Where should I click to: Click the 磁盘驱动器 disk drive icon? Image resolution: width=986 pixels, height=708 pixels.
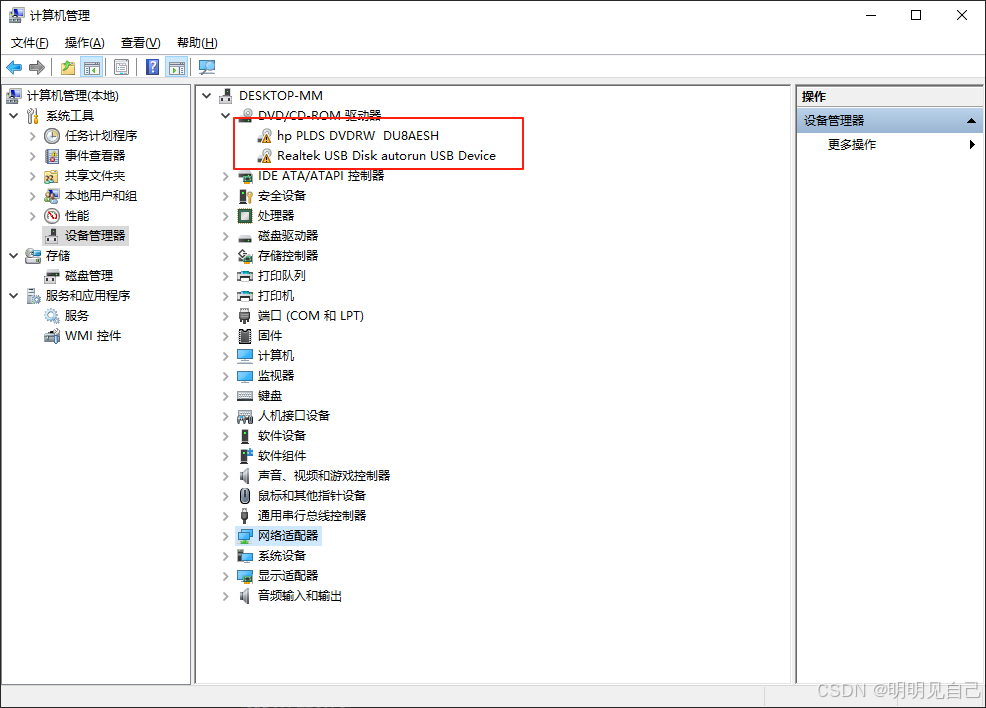(x=245, y=236)
